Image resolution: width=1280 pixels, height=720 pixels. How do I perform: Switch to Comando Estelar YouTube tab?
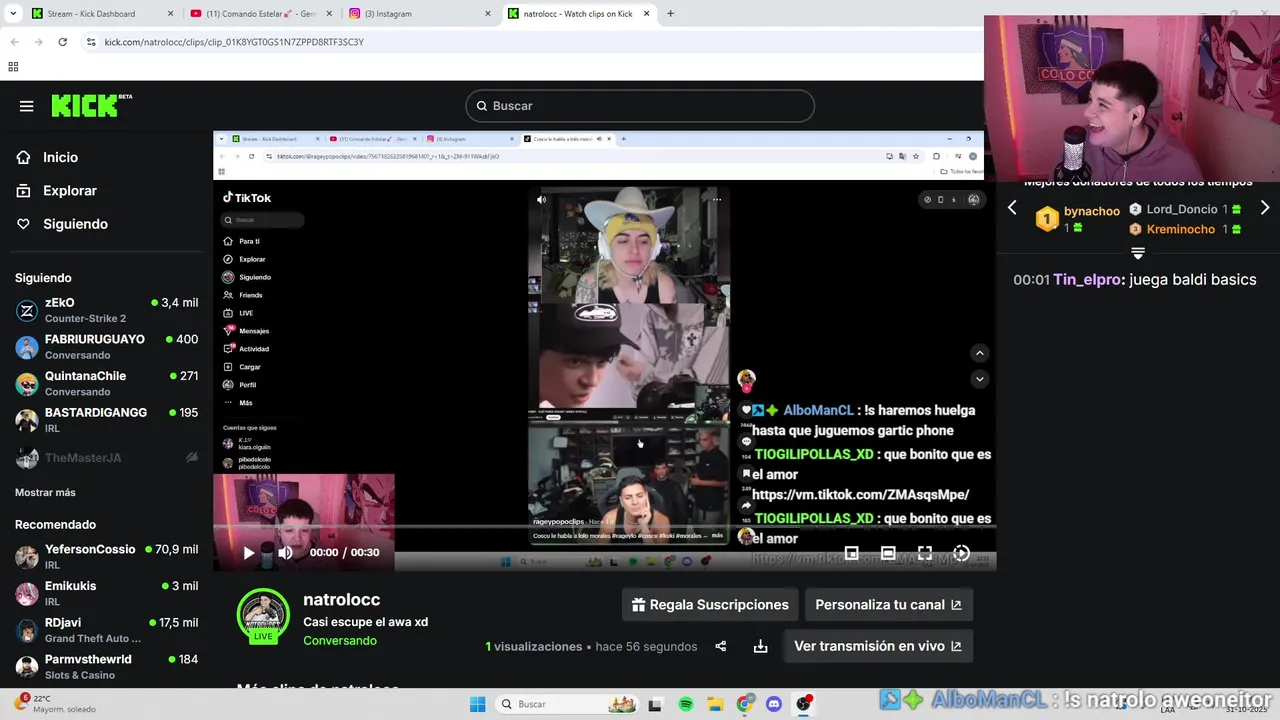pos(261,14)
